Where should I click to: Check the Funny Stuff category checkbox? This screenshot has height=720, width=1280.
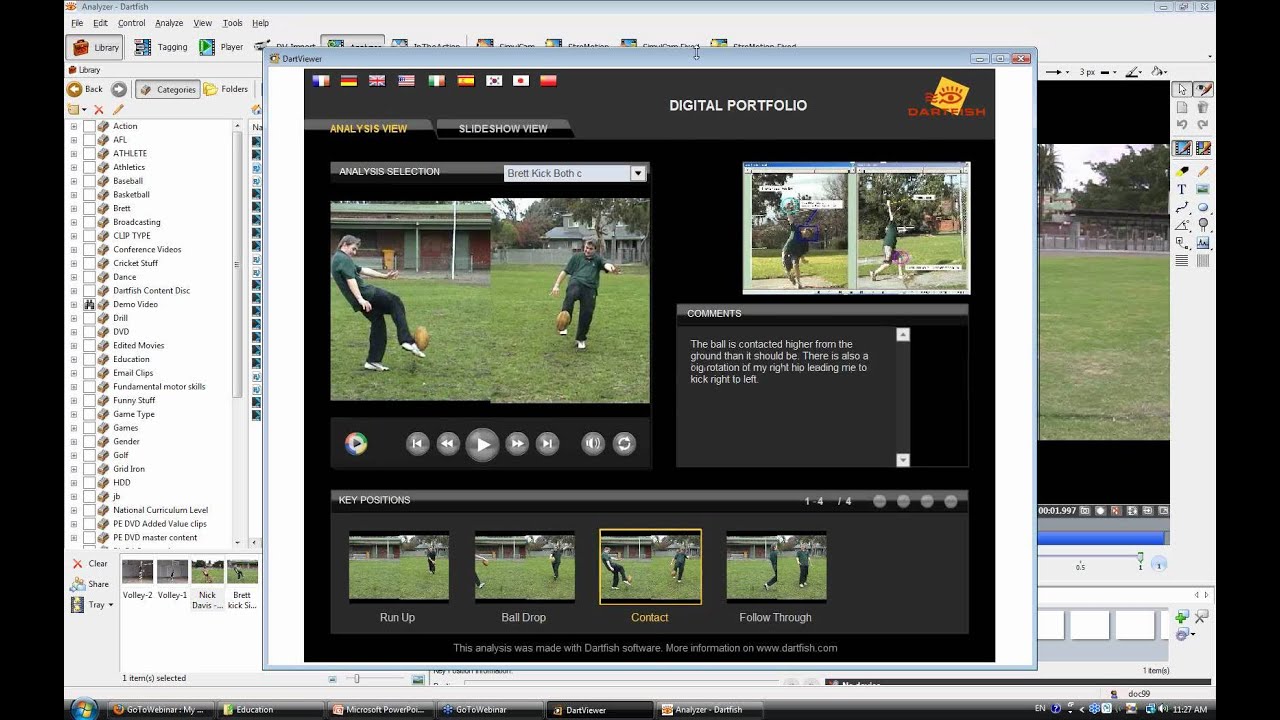[x=89, y=400]
